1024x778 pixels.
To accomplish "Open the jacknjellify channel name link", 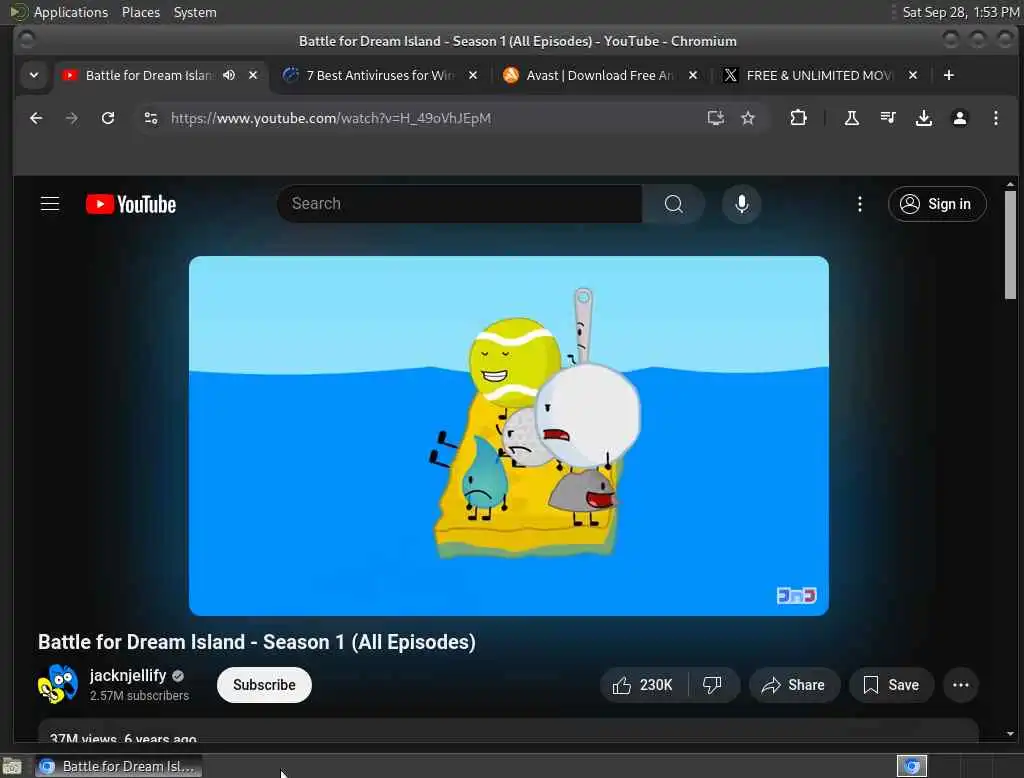I will point(128,675).
